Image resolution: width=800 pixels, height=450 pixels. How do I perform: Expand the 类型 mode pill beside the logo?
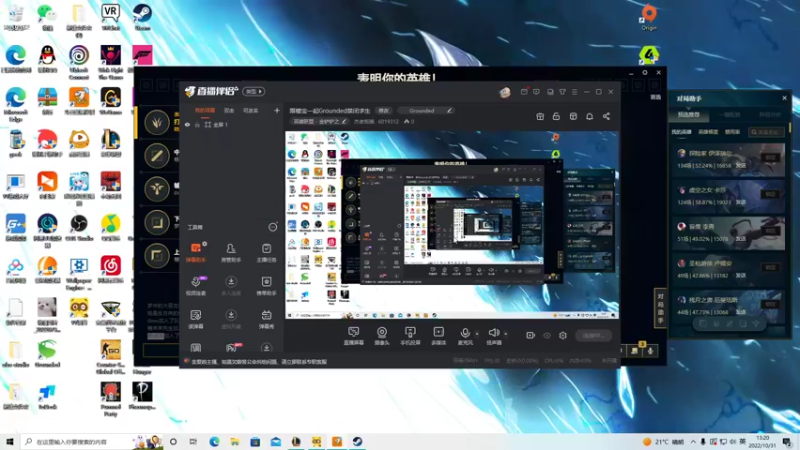pos(254,91)
